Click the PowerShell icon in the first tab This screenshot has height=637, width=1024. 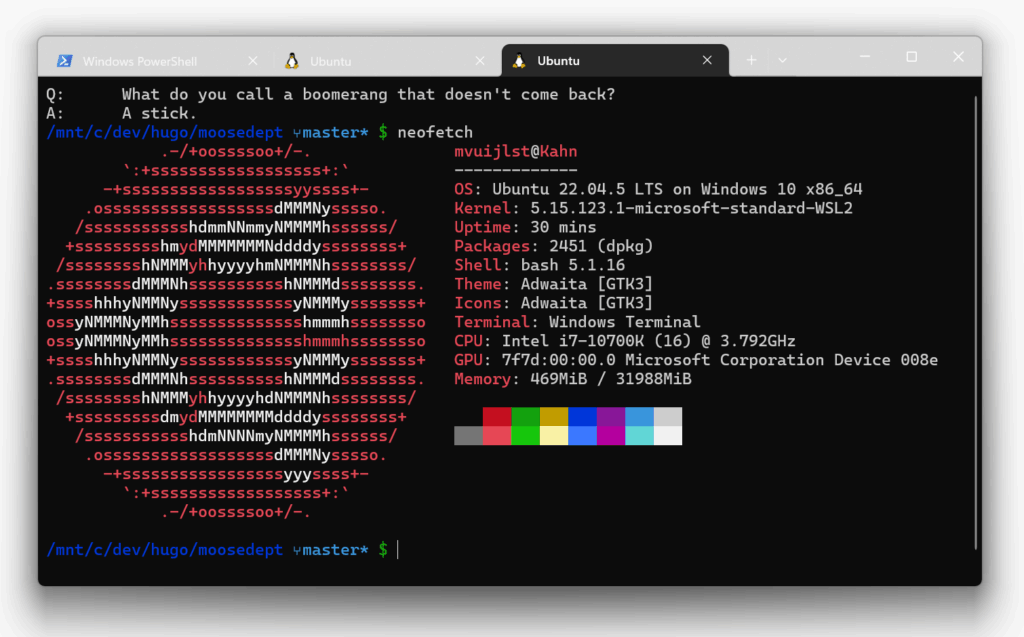pyautogui.click(x=63, y=61)
